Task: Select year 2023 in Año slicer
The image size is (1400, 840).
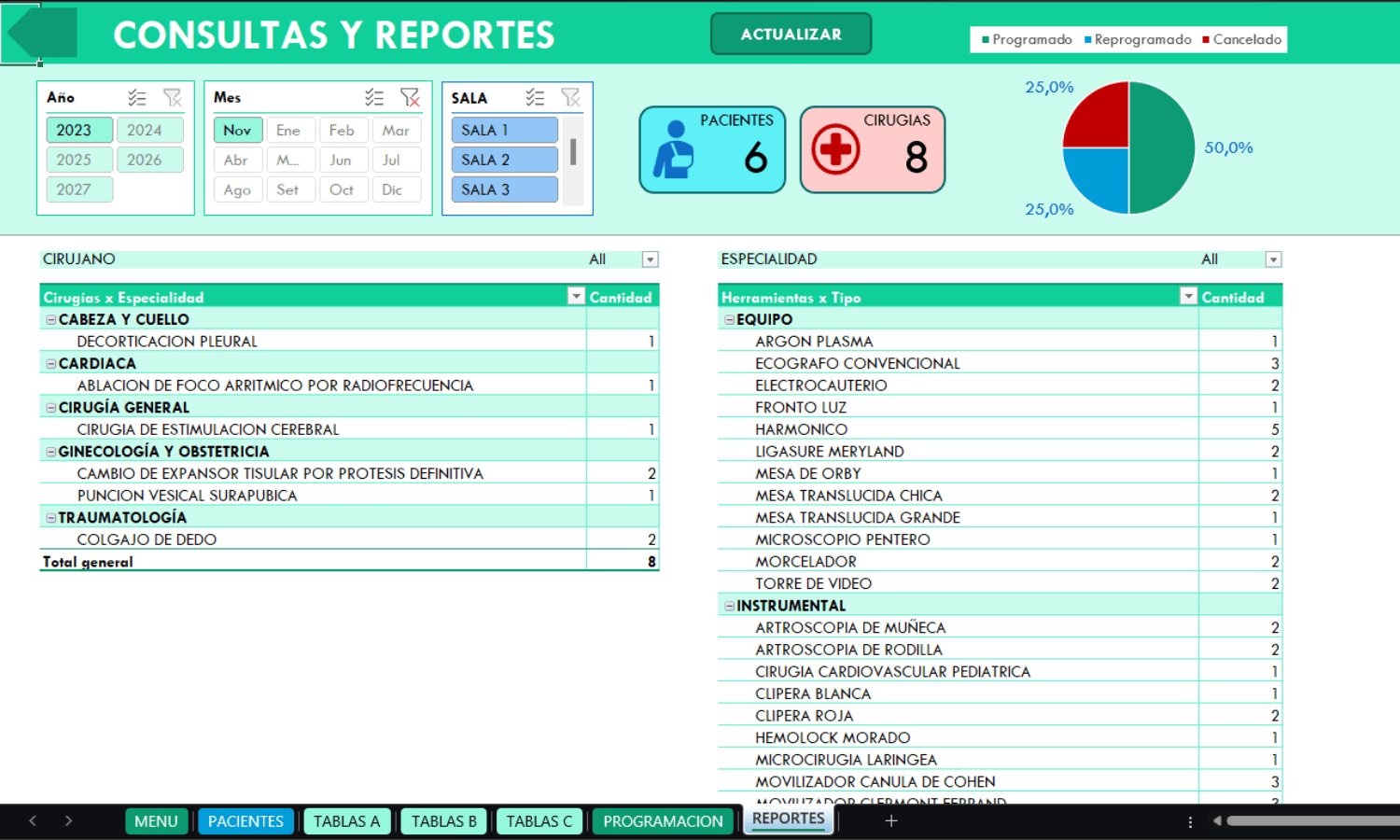Action: pos(79,130)
